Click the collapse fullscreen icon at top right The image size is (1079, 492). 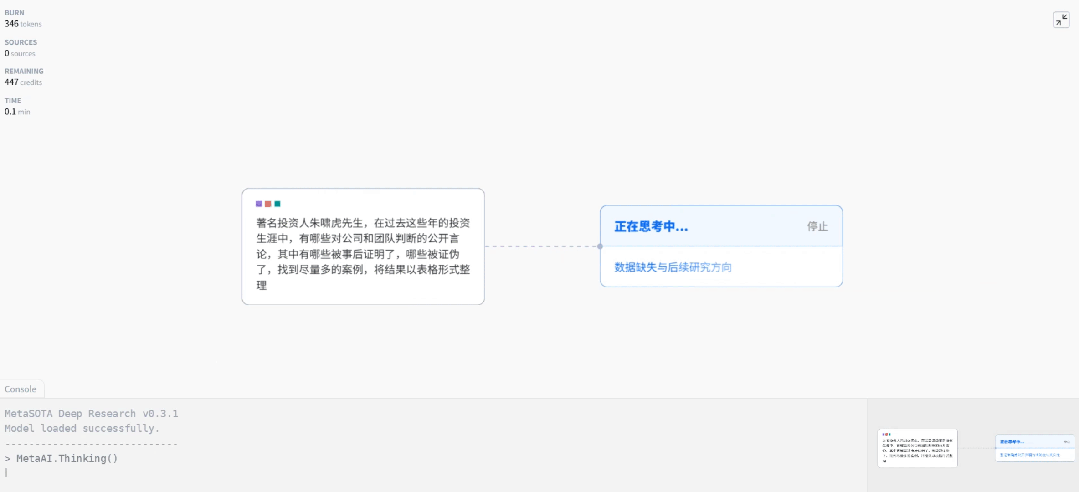[x=1061, y=20]
